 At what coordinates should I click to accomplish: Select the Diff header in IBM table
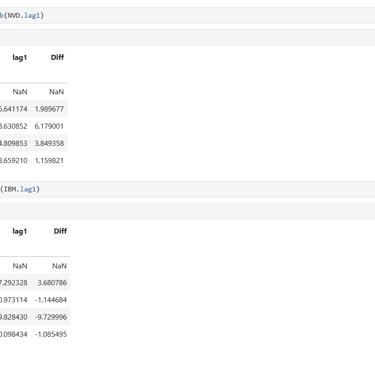(x=60, y=231)
